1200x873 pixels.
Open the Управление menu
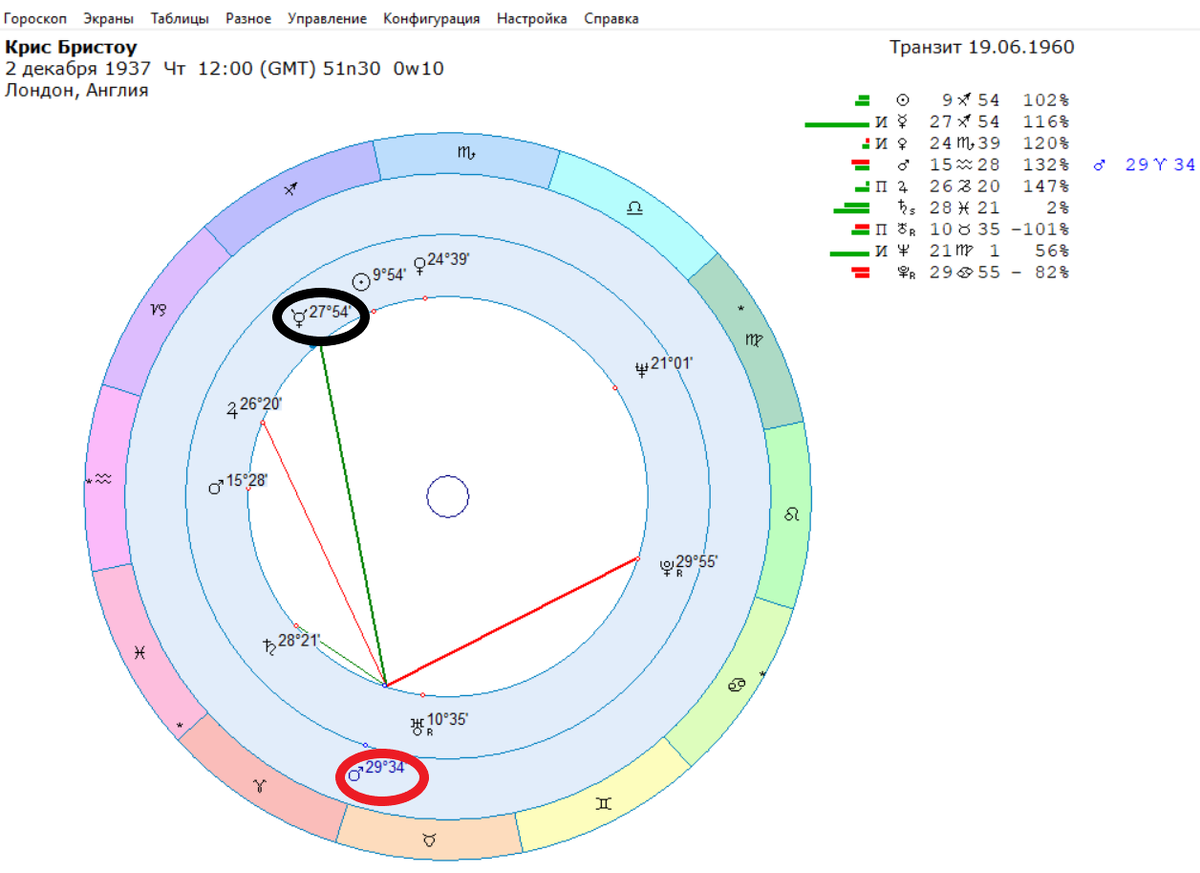(x=327, y=19)
